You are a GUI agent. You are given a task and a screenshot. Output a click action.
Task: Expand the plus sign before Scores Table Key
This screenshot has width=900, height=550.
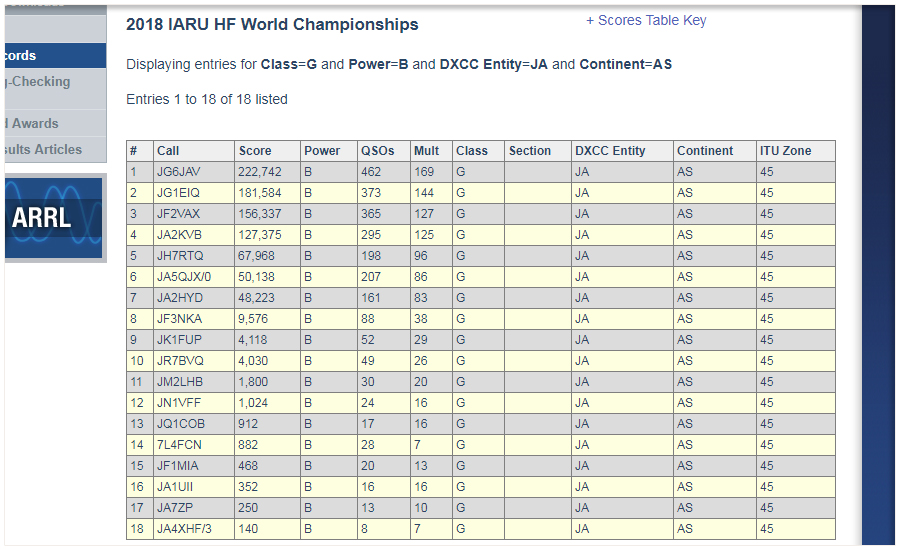click(590, 20)
